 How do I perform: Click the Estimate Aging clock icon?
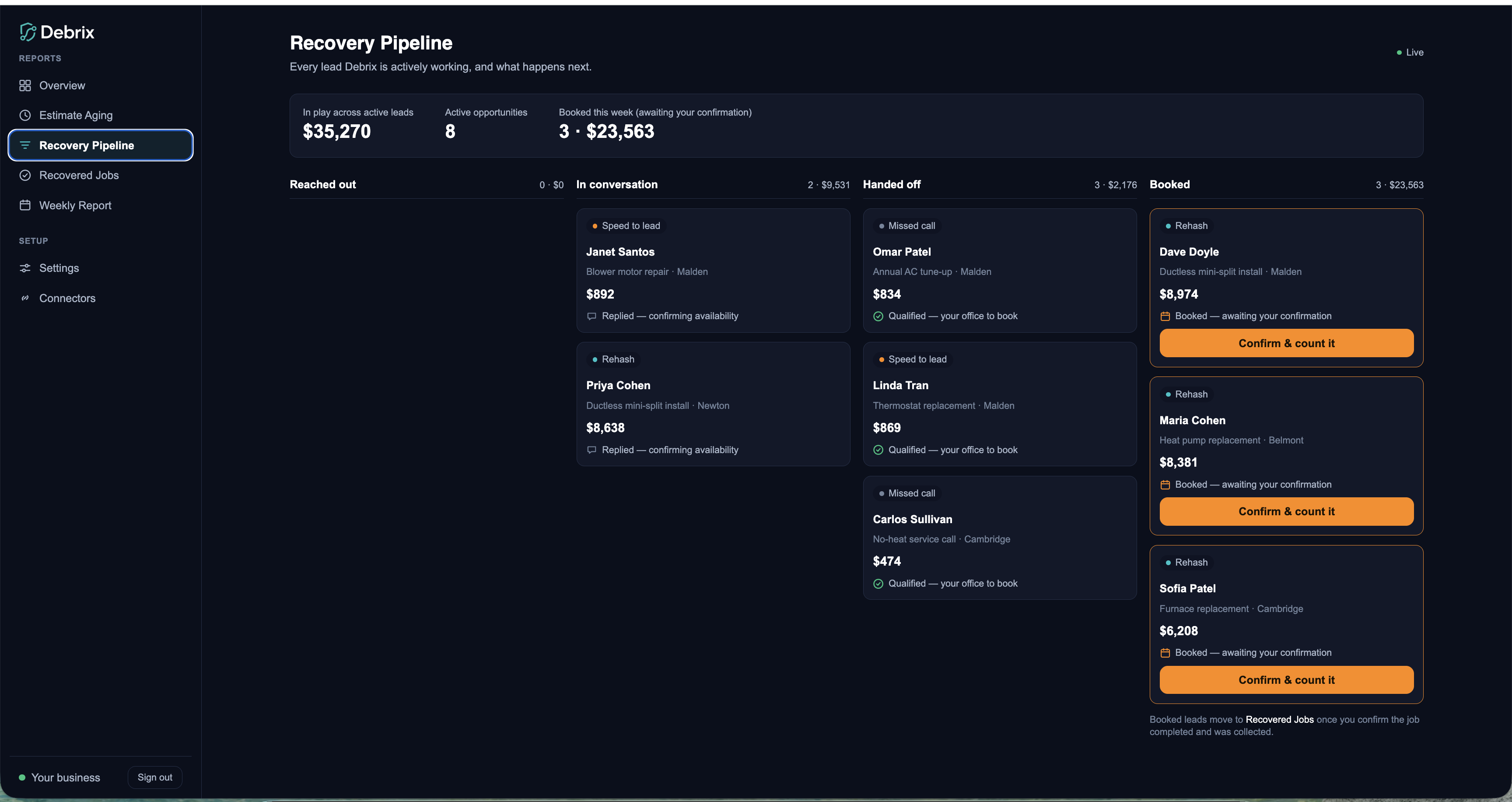click(24, 115)
